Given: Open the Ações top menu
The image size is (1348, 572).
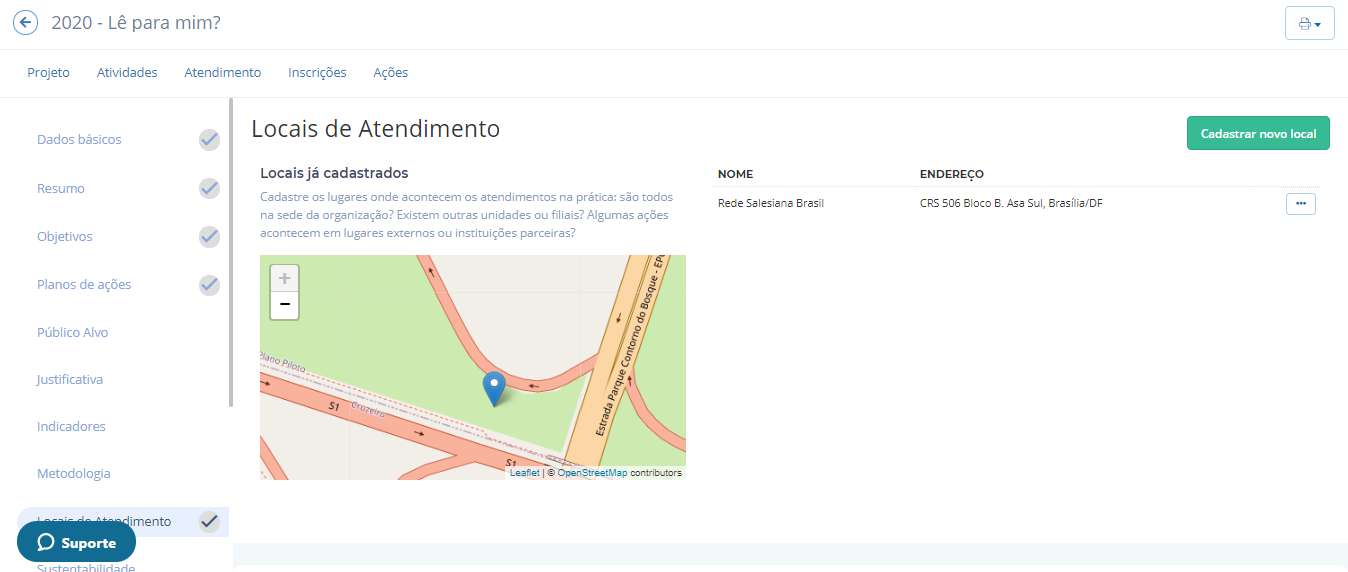Looking at the screenshot, I should 390,73.
